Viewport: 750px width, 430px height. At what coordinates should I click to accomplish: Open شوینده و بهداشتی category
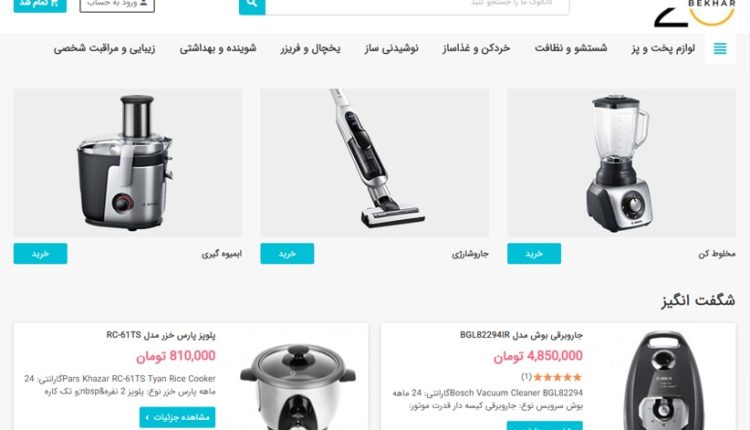click(218, 48)
